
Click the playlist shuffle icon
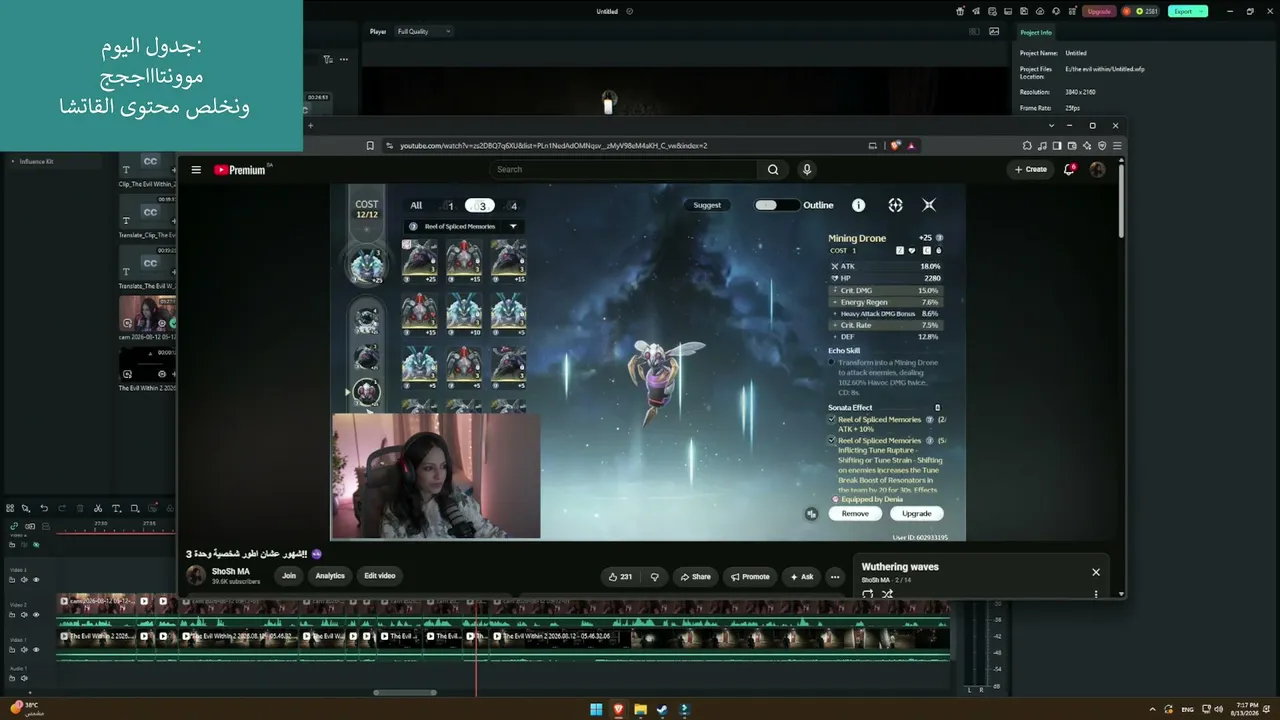[887, 594]
